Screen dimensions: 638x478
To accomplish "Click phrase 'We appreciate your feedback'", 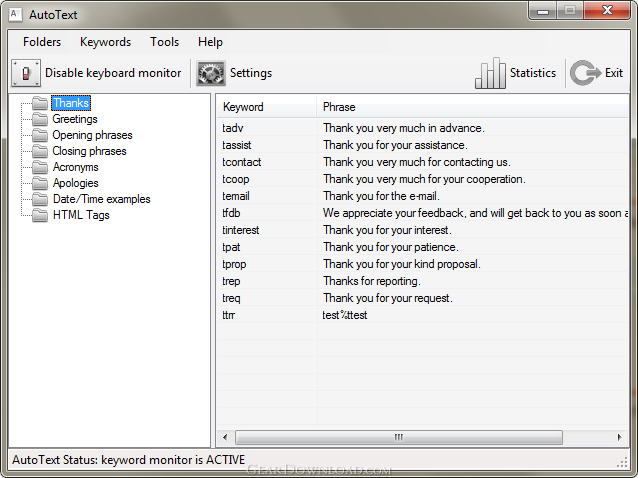I will click(x=393, y=213).
